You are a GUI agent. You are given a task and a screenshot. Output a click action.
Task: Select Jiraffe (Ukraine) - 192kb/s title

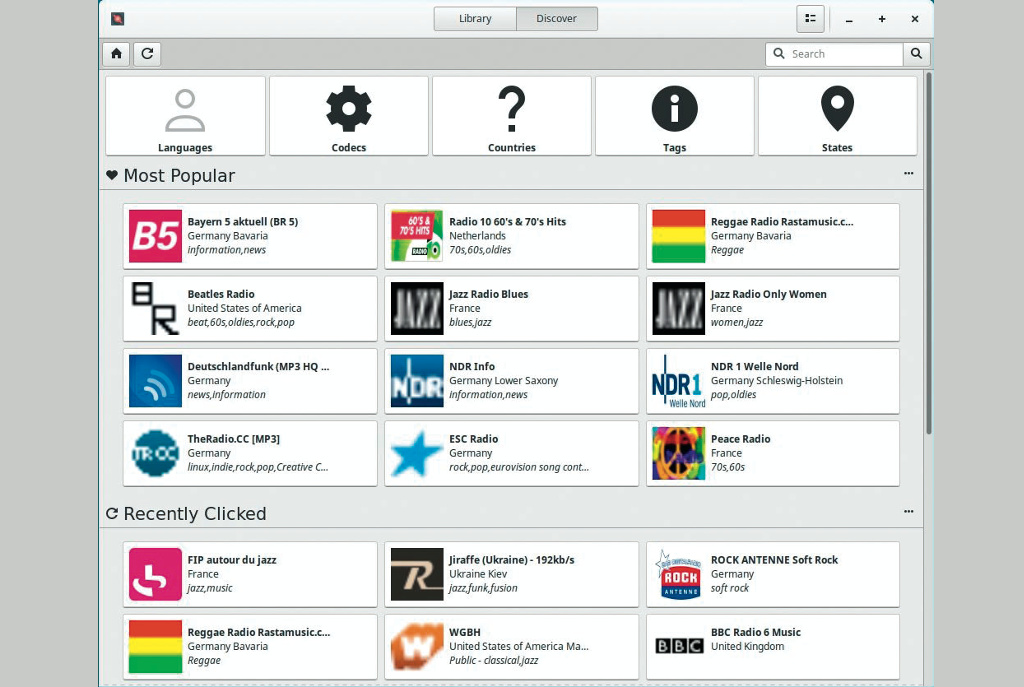pos(512,560)
